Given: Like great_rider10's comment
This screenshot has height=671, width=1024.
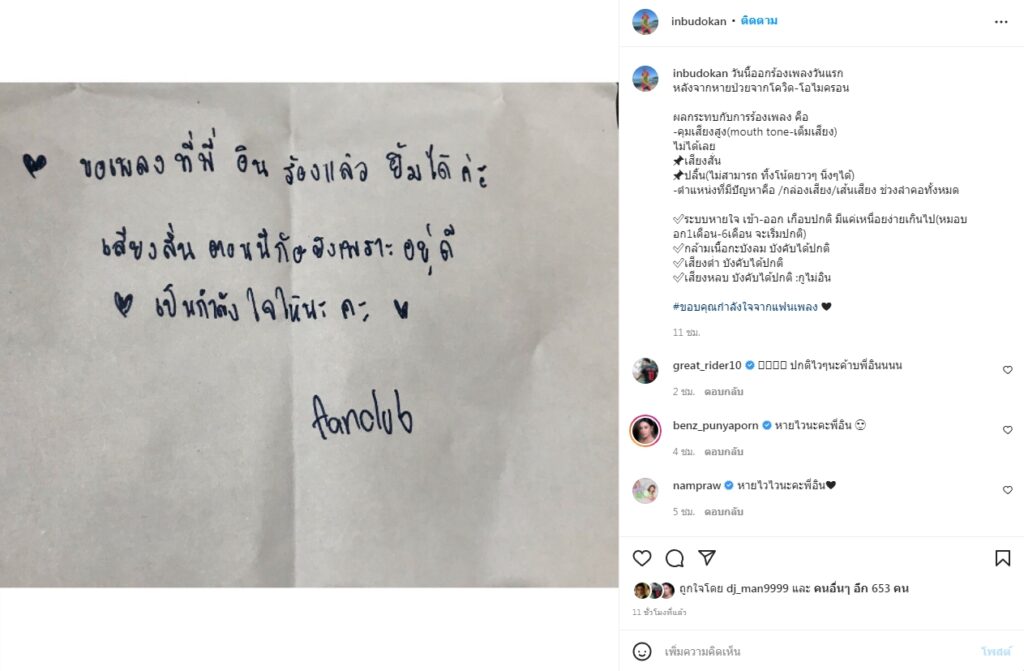Looking at the screenshot, I should pyautogui.click(x=1008, y=370).
